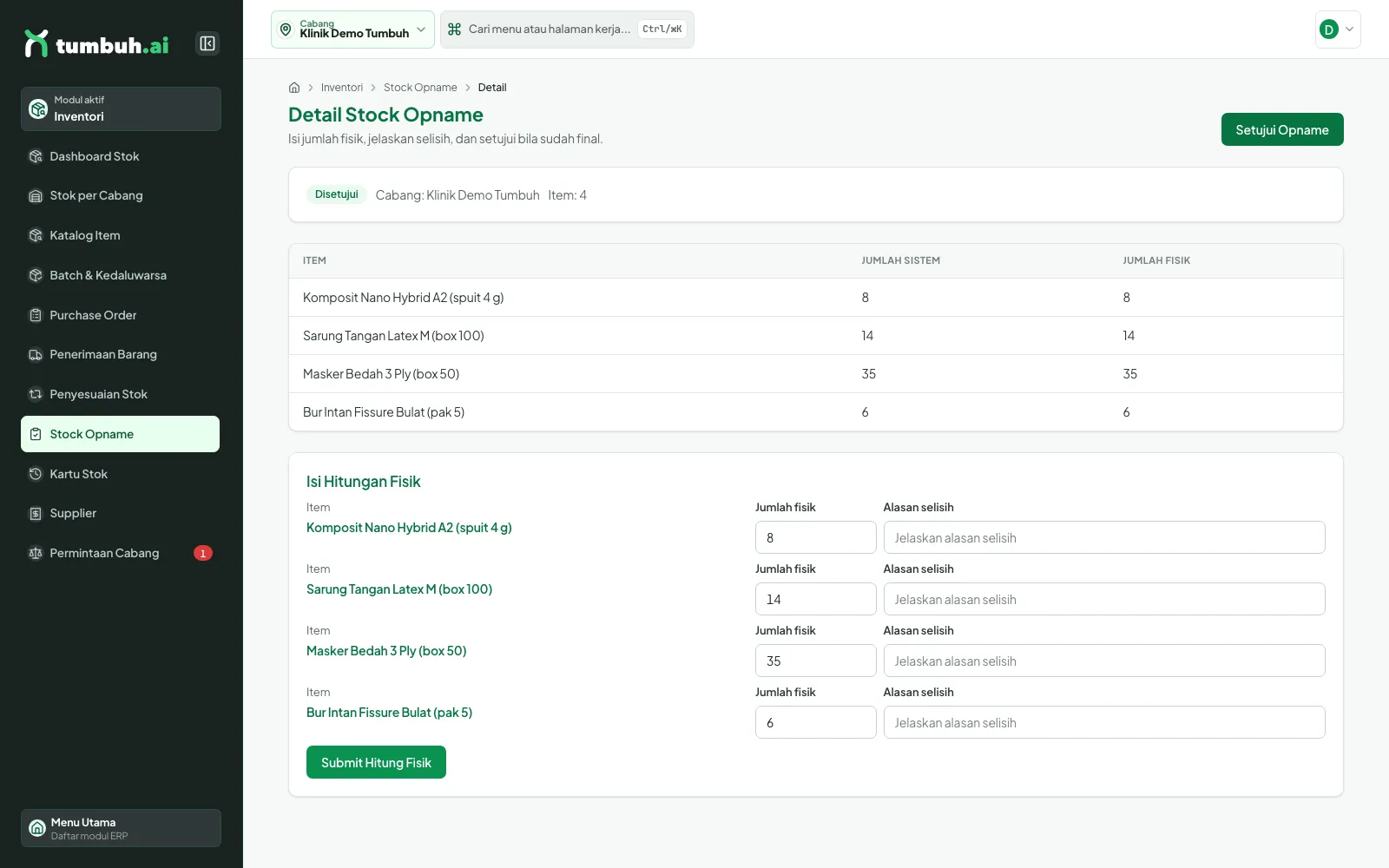Go to Katalog Item menu label
This screenshot has height=868, width=1389.
pyautogui.click(x=85, y=235)
